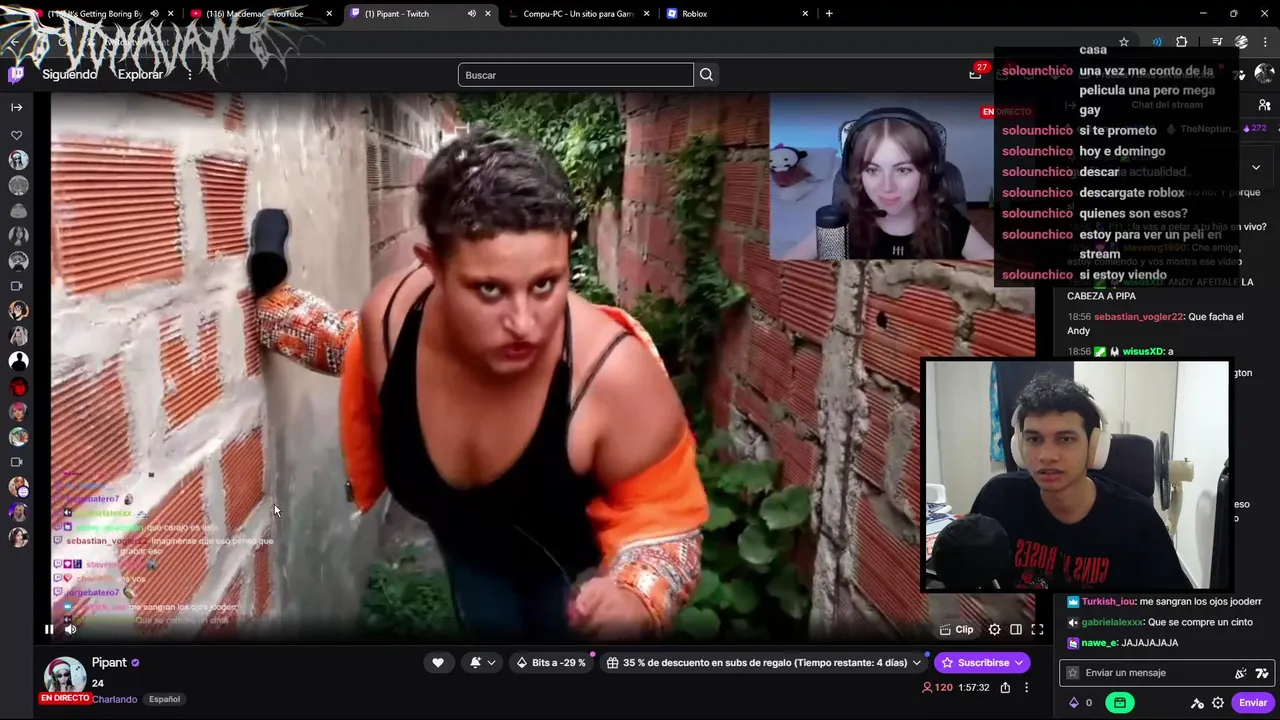The height and width of the screenshot is (720, 1280).
Task: Open the player settings gear
Action: click(x=994, y=629)
